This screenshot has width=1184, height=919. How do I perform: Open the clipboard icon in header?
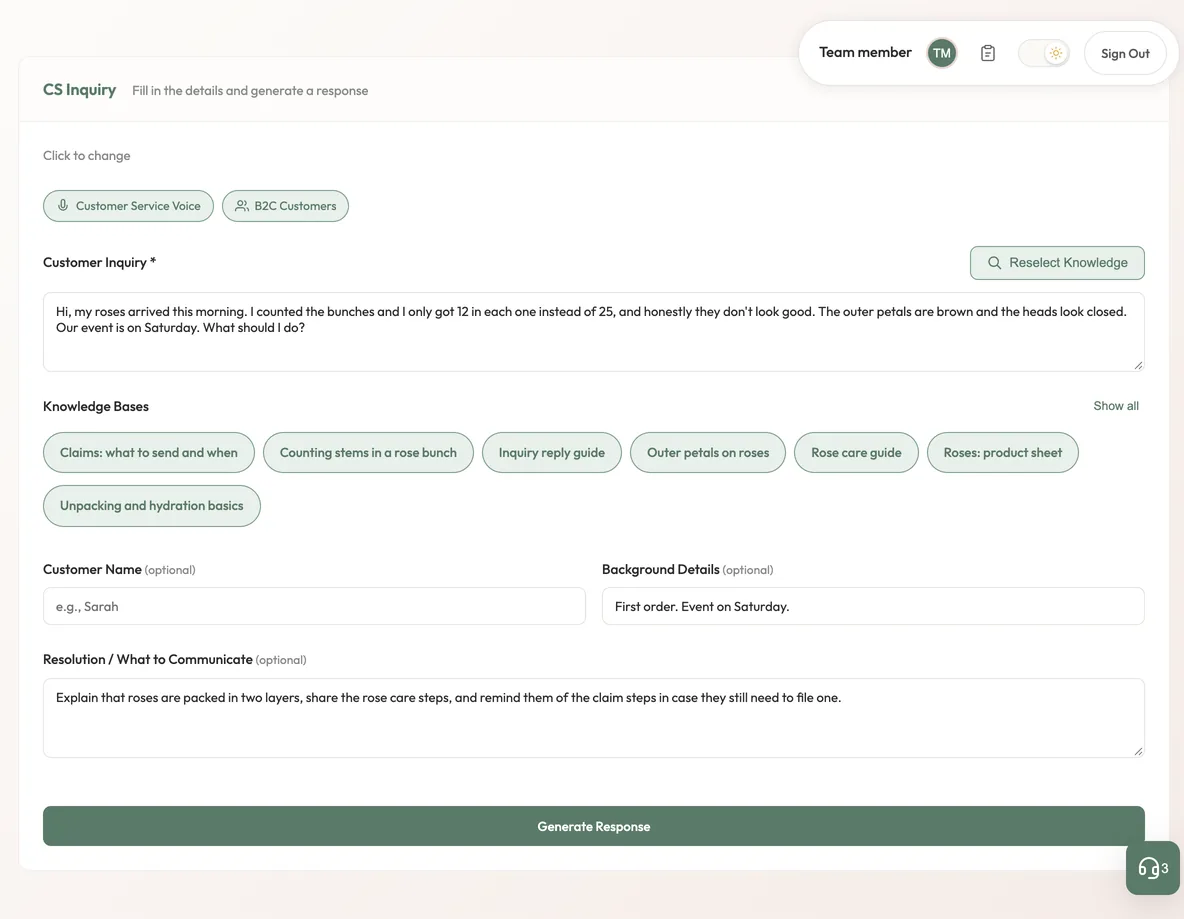point(988,53)
